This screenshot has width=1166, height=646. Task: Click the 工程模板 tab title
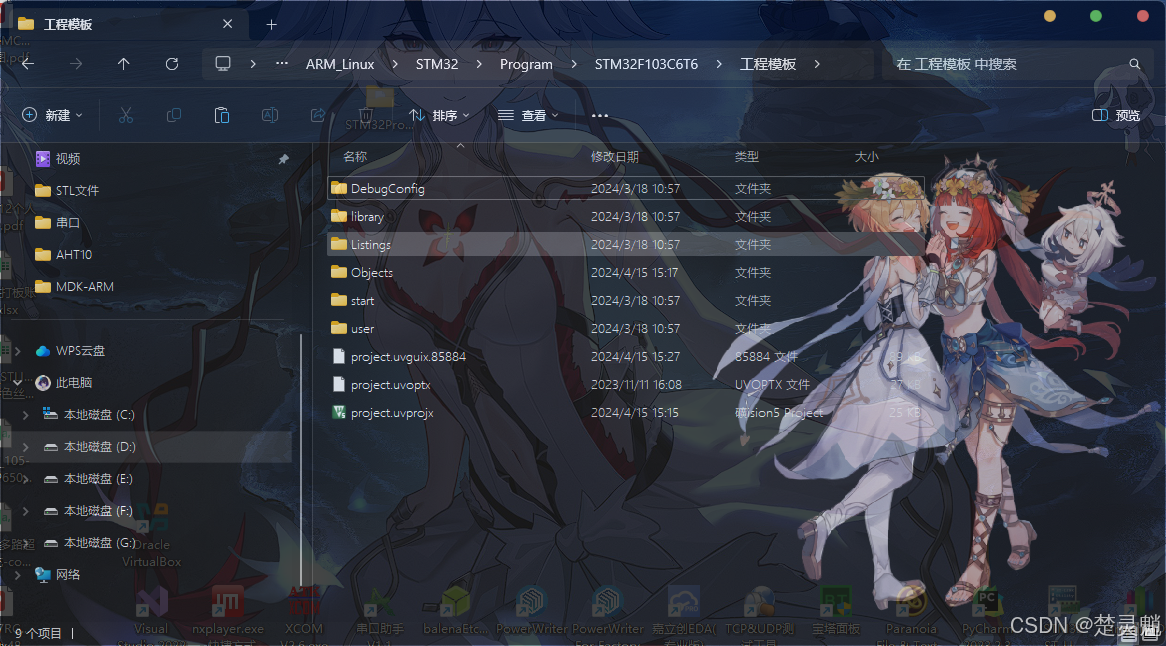pos(68,25)
